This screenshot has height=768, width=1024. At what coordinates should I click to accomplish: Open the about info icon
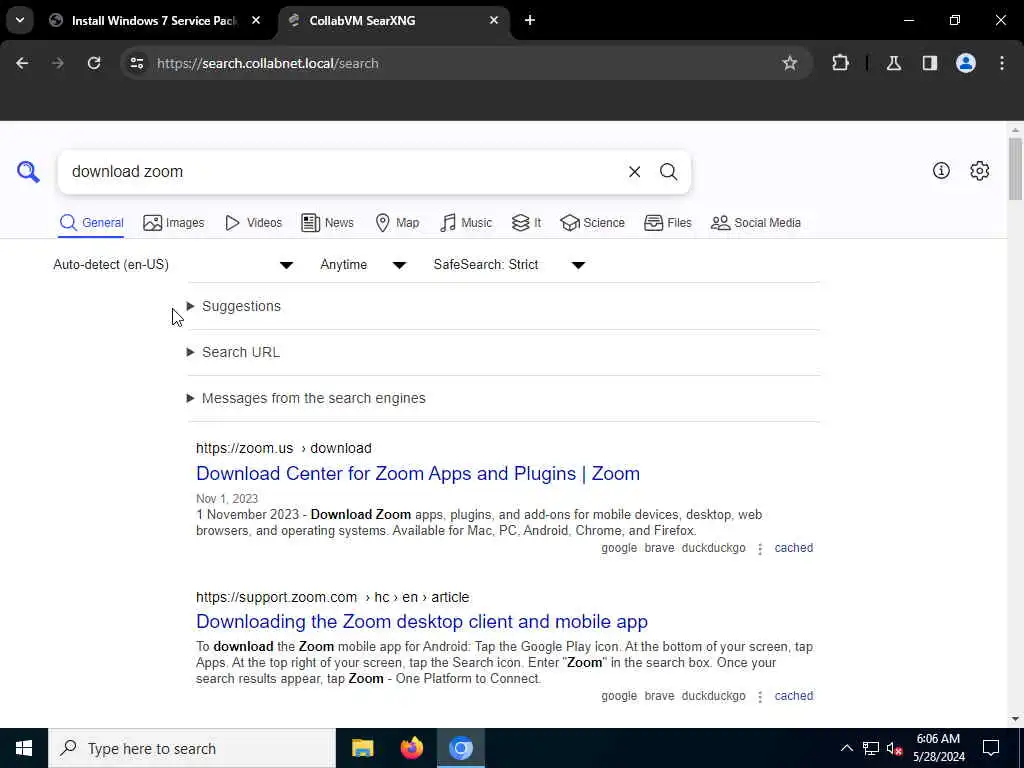[941, 170]
